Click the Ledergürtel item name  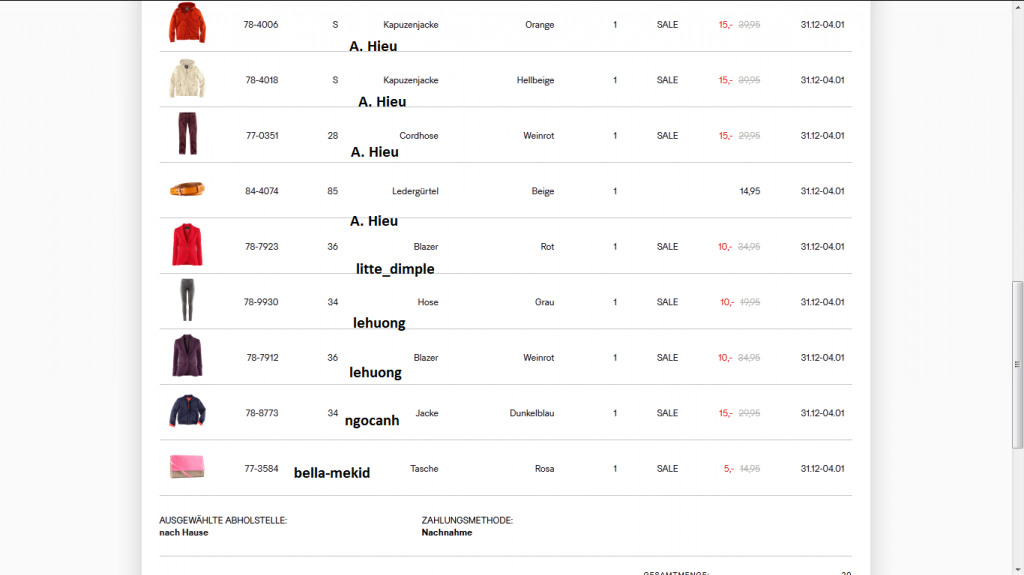(411, 191)
